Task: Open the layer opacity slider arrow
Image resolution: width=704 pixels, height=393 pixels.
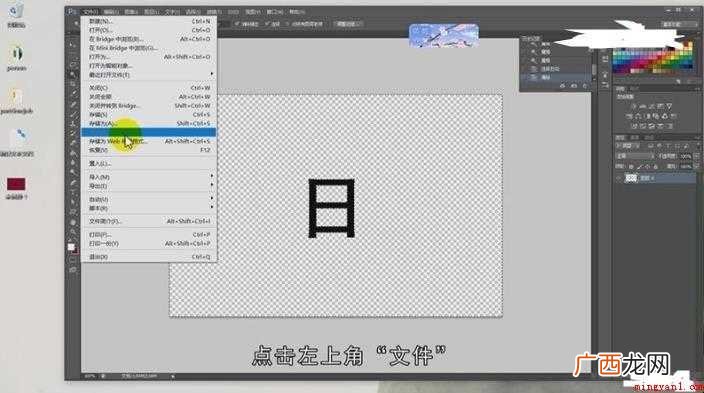Action: click(x=696, y=156)
